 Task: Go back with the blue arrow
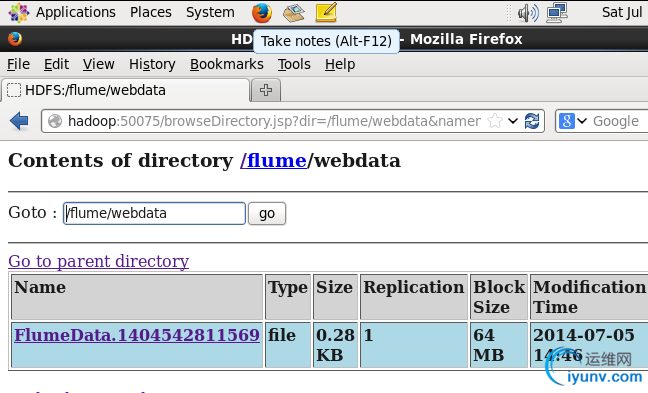(x=19, y=121)
